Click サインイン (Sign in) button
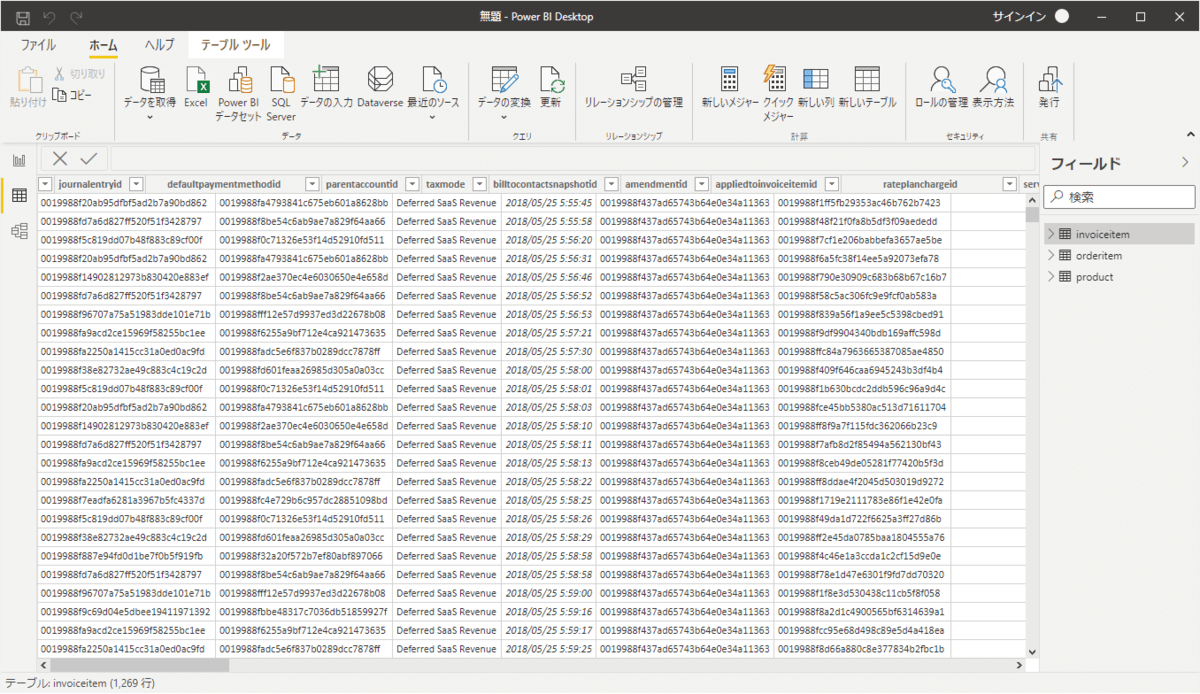This screenshot has width=1200, height=694. coord(1018,17)
